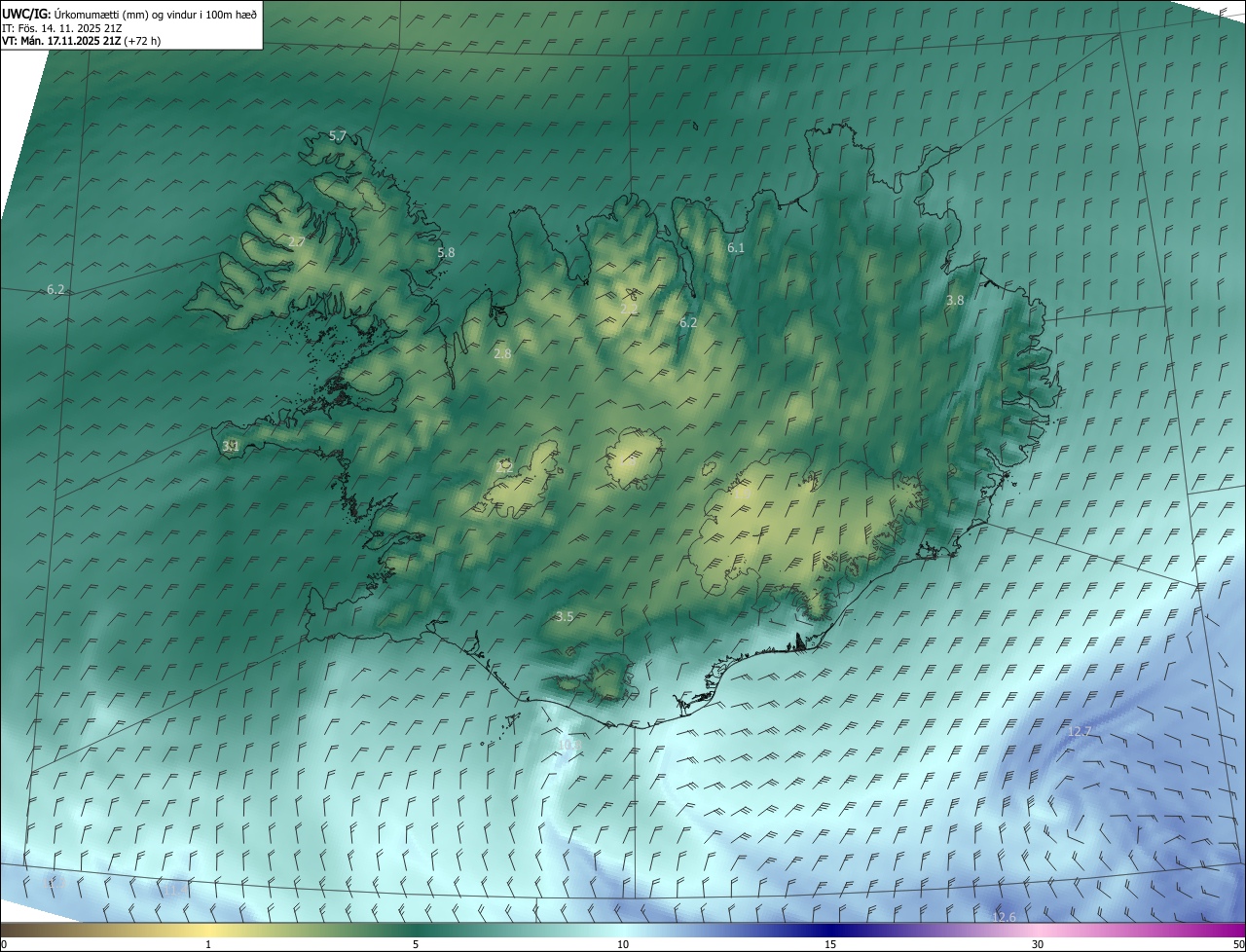Click the 1 tick on the color scale
The image size is (1246, 952).
208,944
